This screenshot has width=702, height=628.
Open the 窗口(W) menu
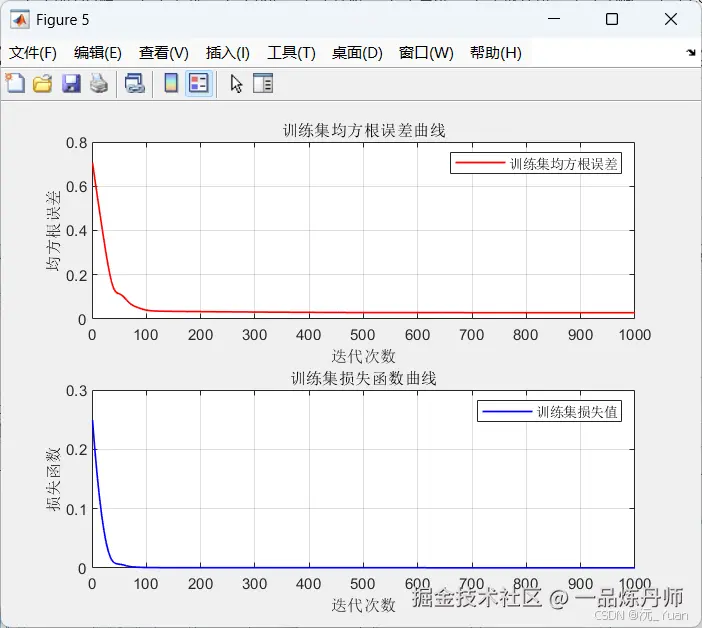(426, 53)
